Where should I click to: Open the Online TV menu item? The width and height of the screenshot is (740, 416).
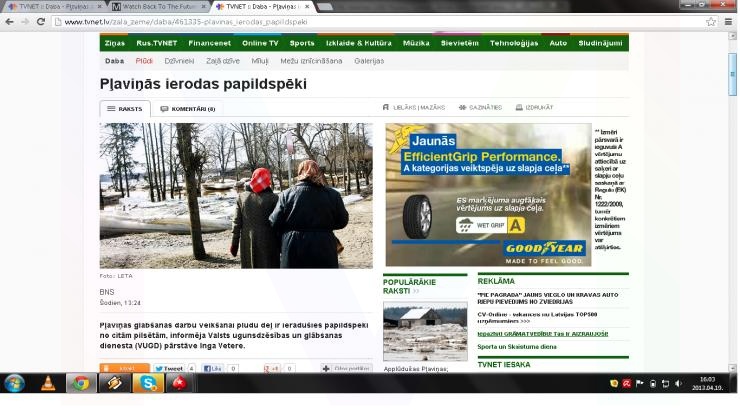[x=260, y=43]
